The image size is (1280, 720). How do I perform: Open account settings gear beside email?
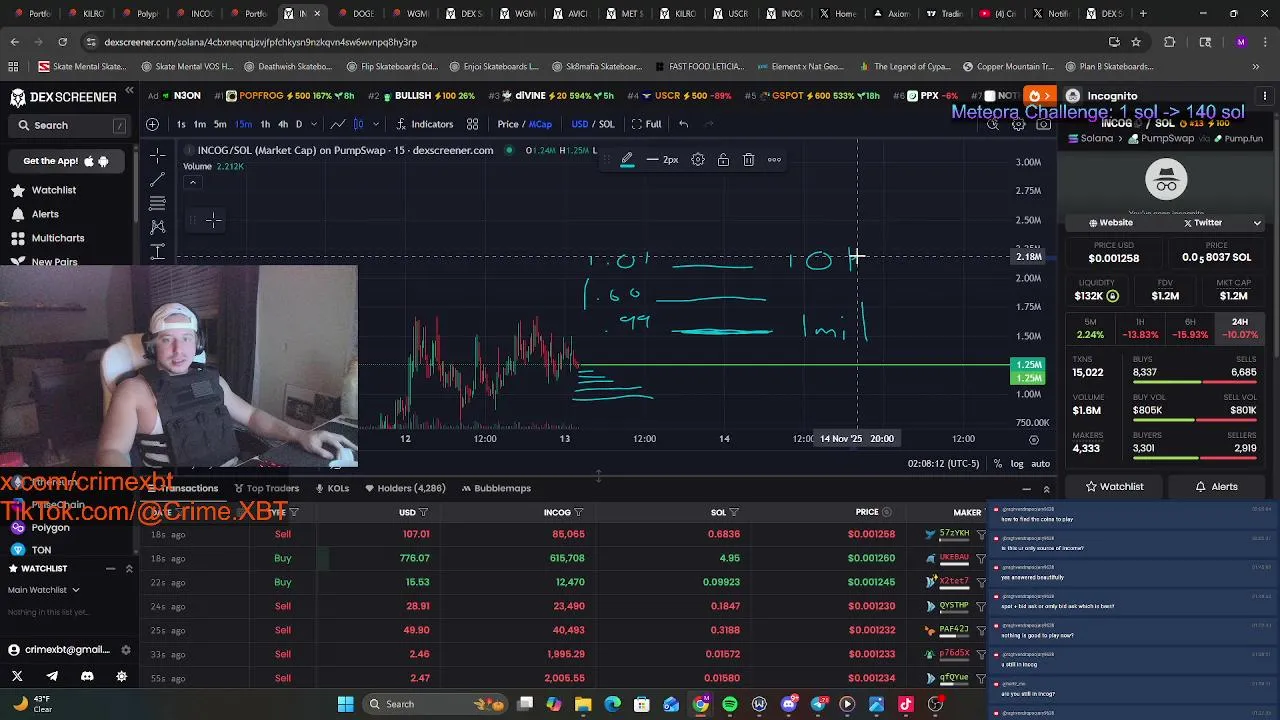coord(125,650)
